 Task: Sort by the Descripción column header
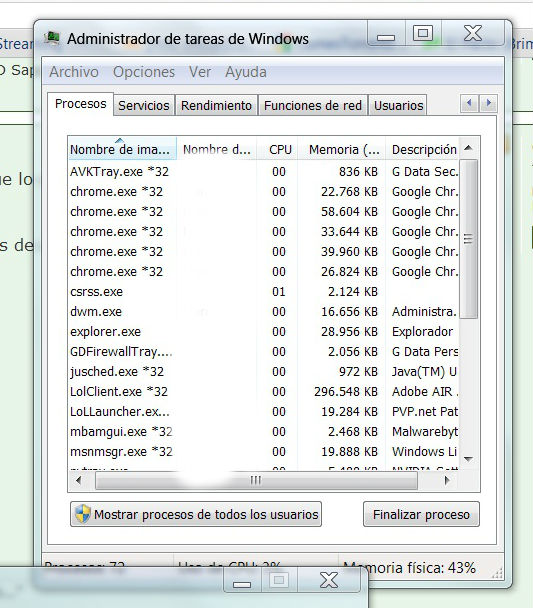click(423, 149)
